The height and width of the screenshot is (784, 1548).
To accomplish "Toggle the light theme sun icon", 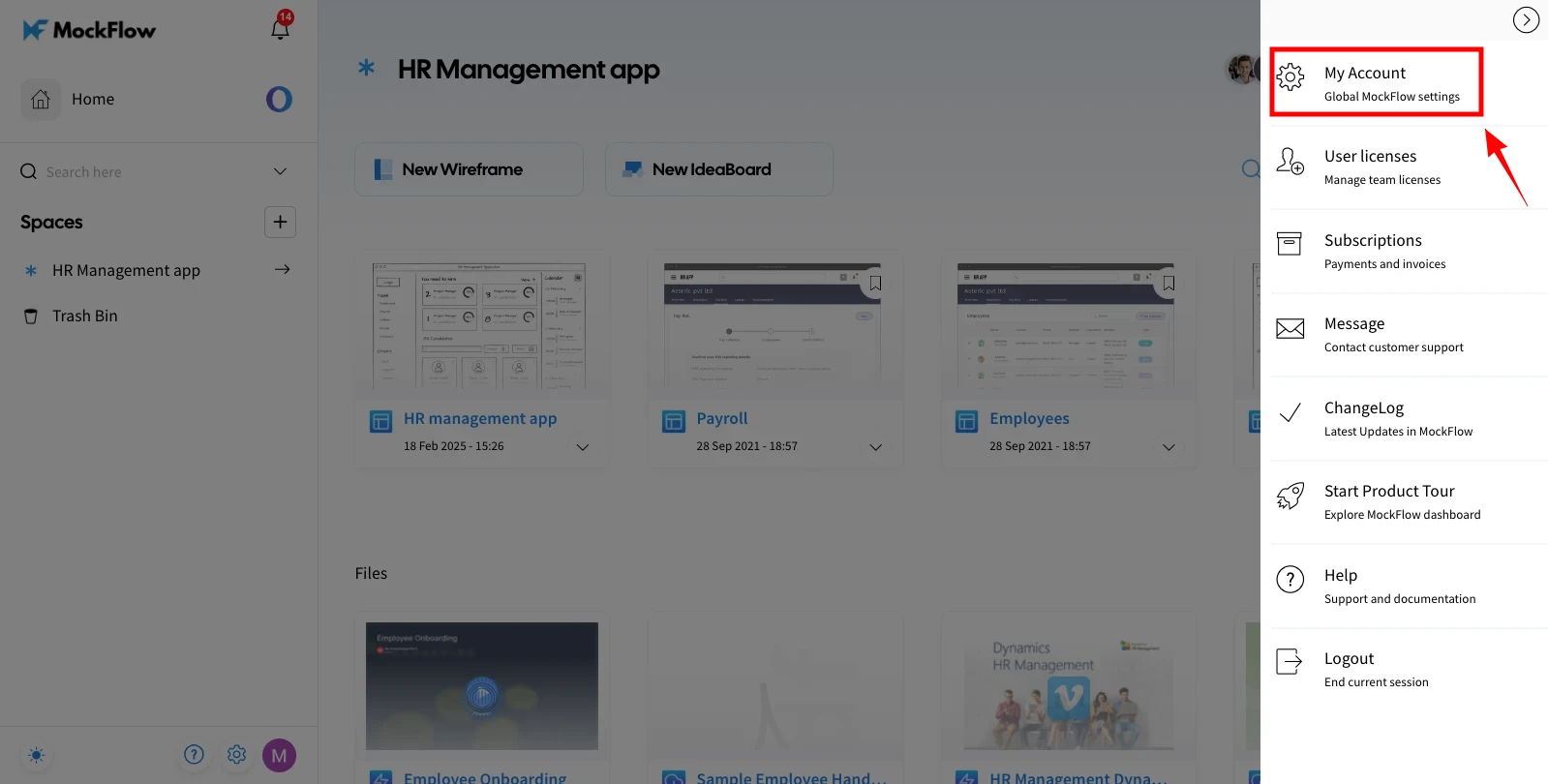I will click(36, 755).
